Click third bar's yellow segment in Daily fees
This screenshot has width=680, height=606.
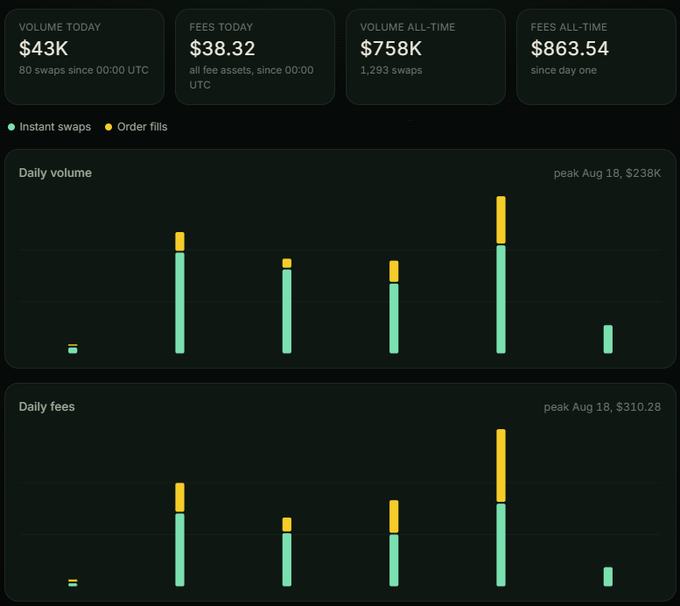[x=287, y=524]
